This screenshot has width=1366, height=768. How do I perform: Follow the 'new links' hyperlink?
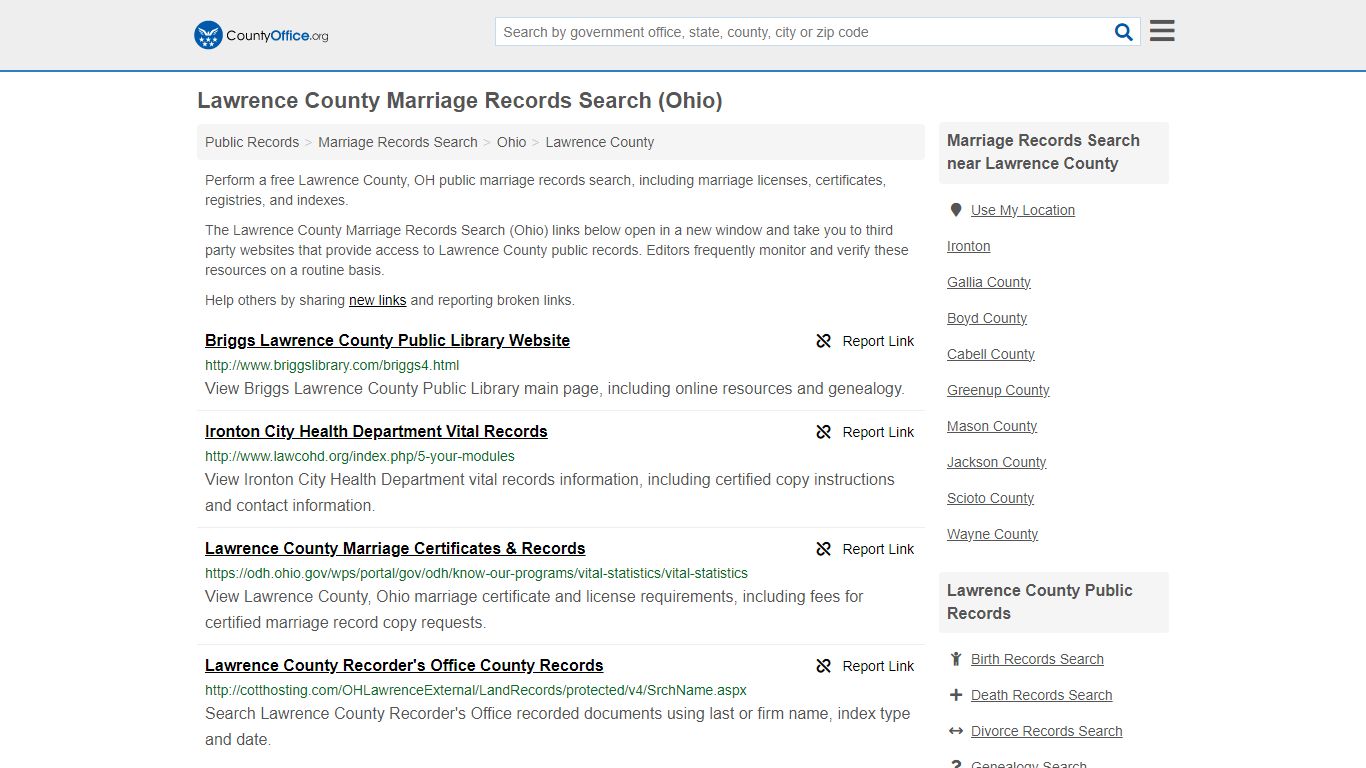tap(378, 300)
